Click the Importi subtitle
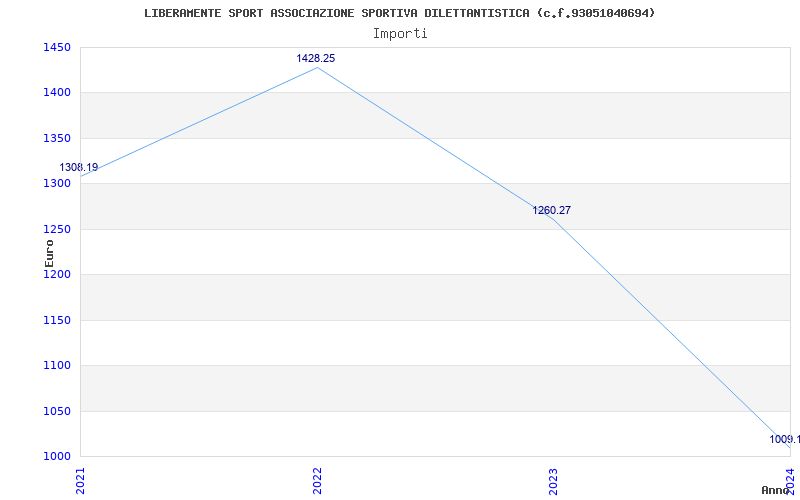 click(x=400, y=34)
